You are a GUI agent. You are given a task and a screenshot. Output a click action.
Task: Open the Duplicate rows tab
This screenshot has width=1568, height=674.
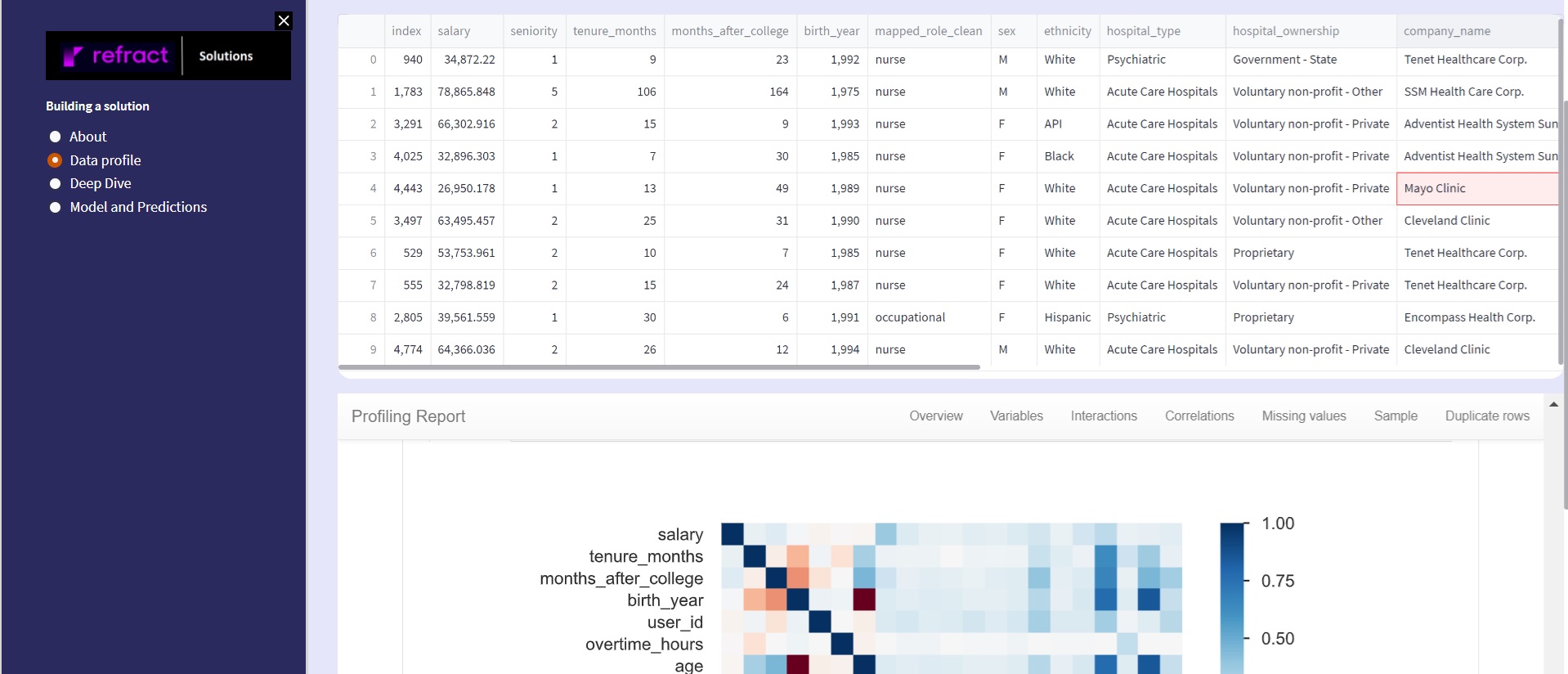1487,416
